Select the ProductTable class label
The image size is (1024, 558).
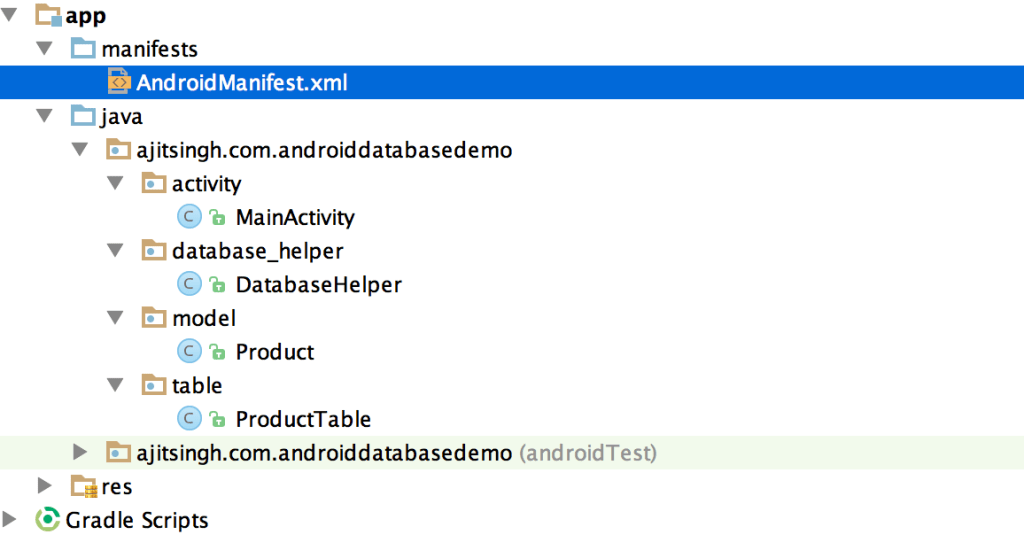pos(303,419)
